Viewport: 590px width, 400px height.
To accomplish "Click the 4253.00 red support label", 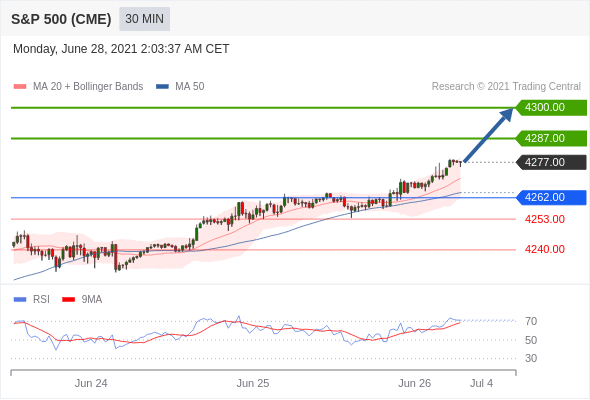I will coord(544,219).
